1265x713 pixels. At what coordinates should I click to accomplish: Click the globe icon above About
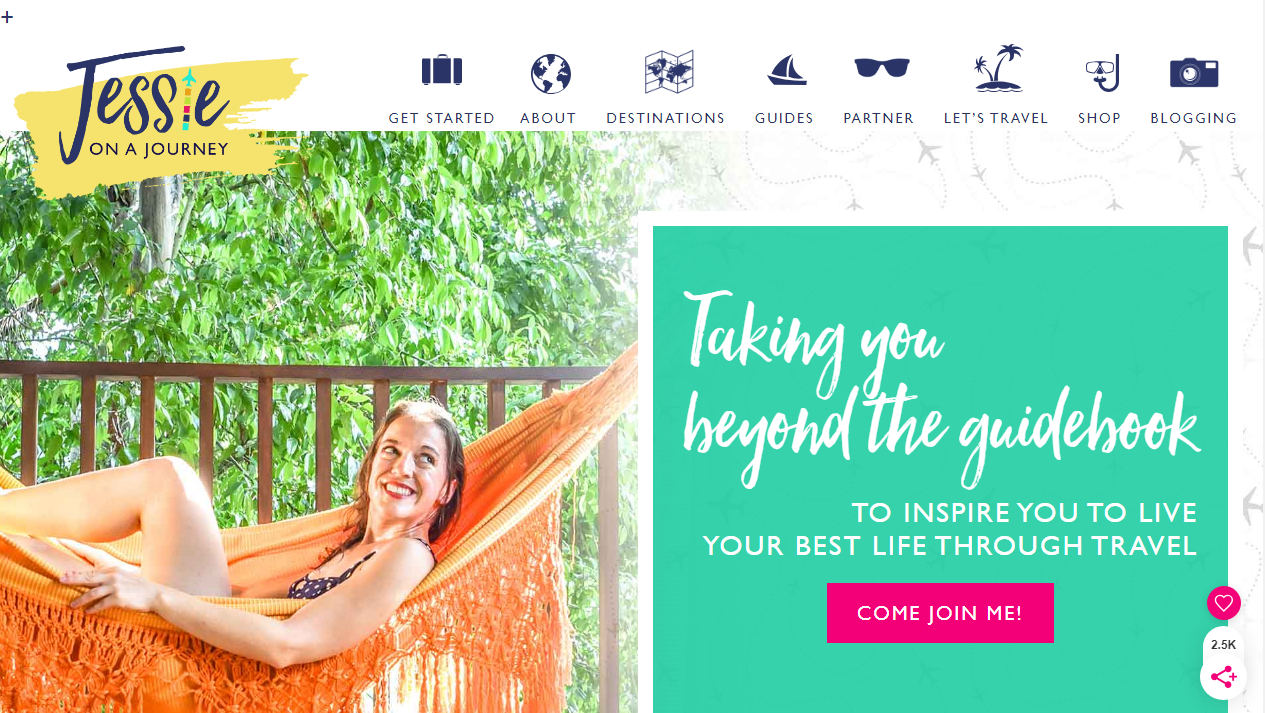point(550,74)
